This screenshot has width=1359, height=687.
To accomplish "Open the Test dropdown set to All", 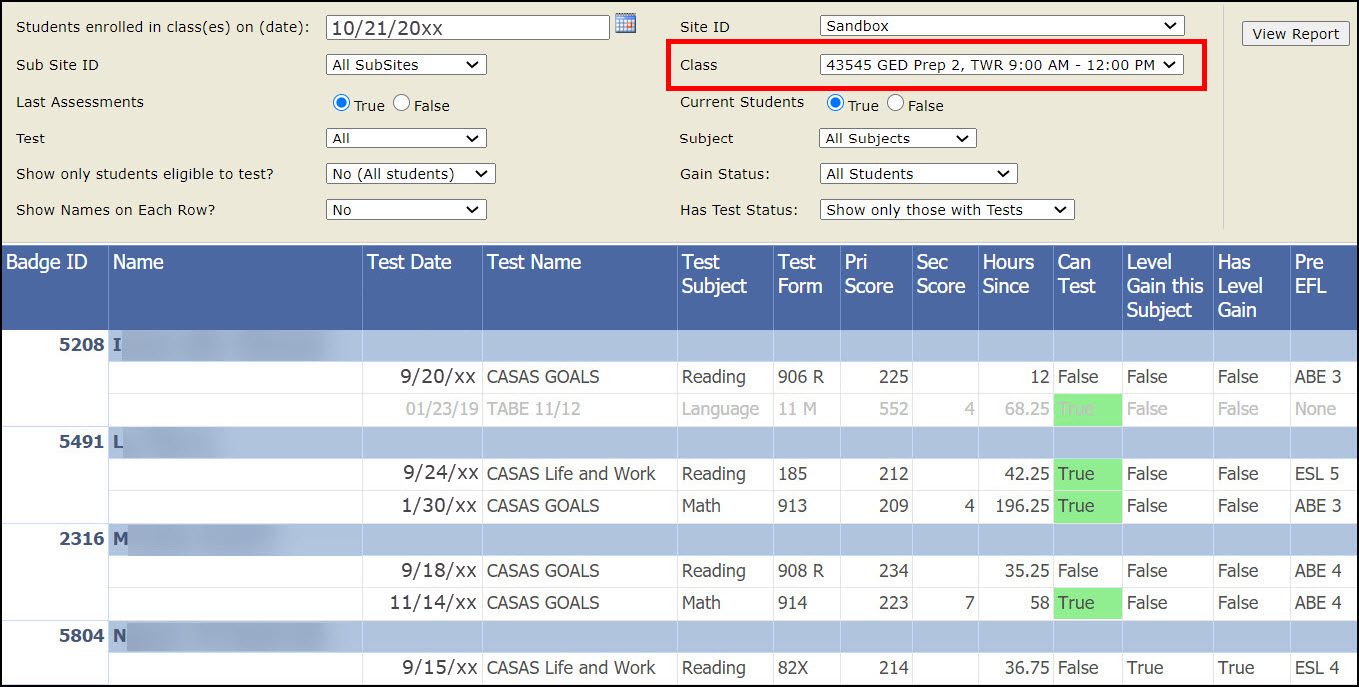I will click(x=406, y=139).
